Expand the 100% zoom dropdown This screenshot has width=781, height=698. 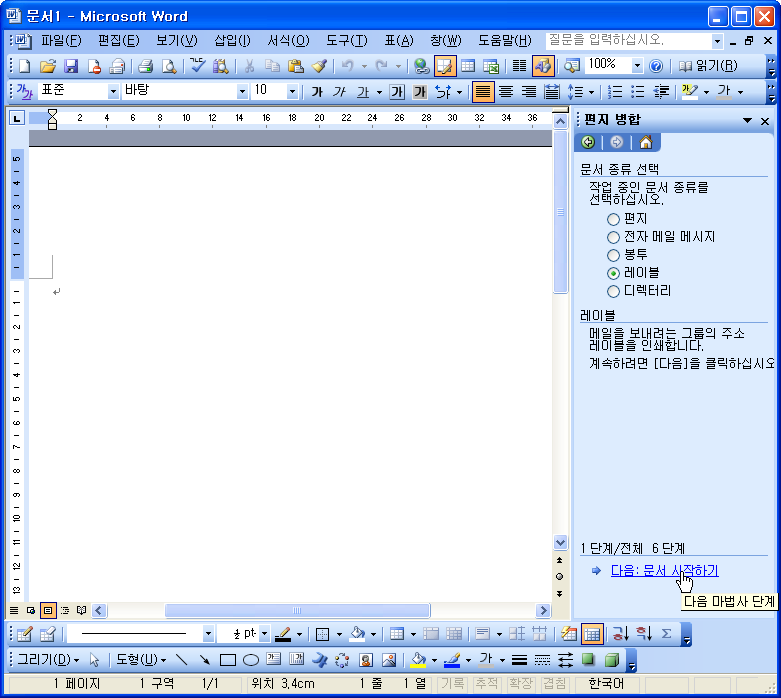(637, 66)
